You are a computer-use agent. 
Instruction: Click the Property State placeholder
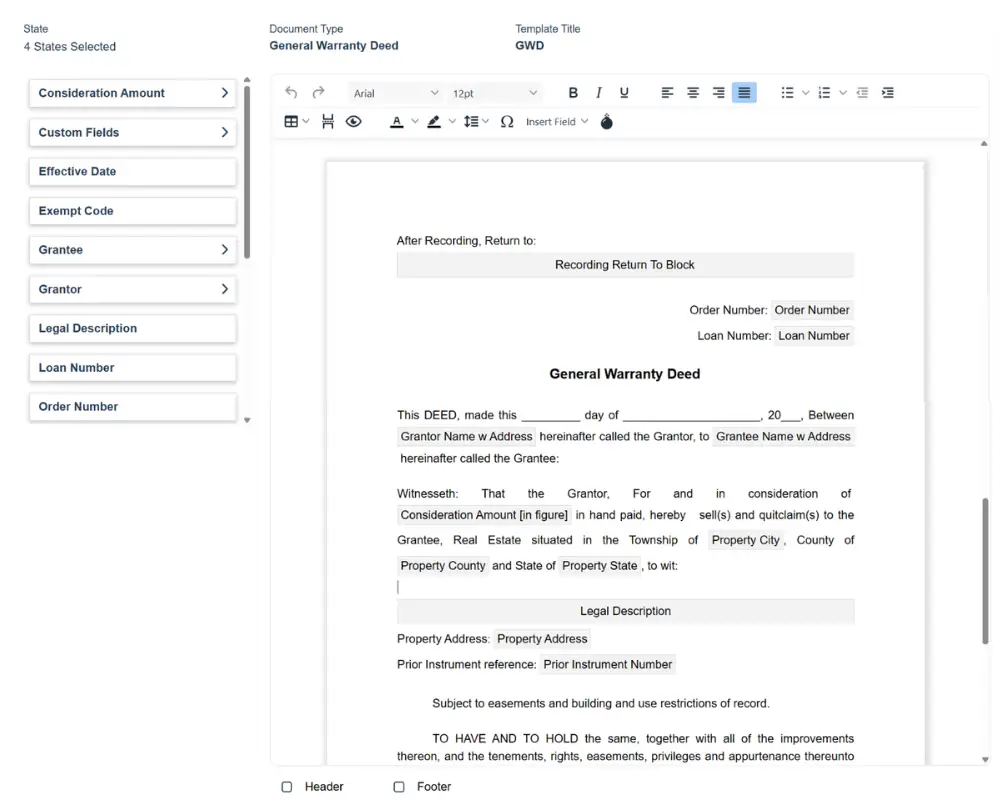point(599,565)
